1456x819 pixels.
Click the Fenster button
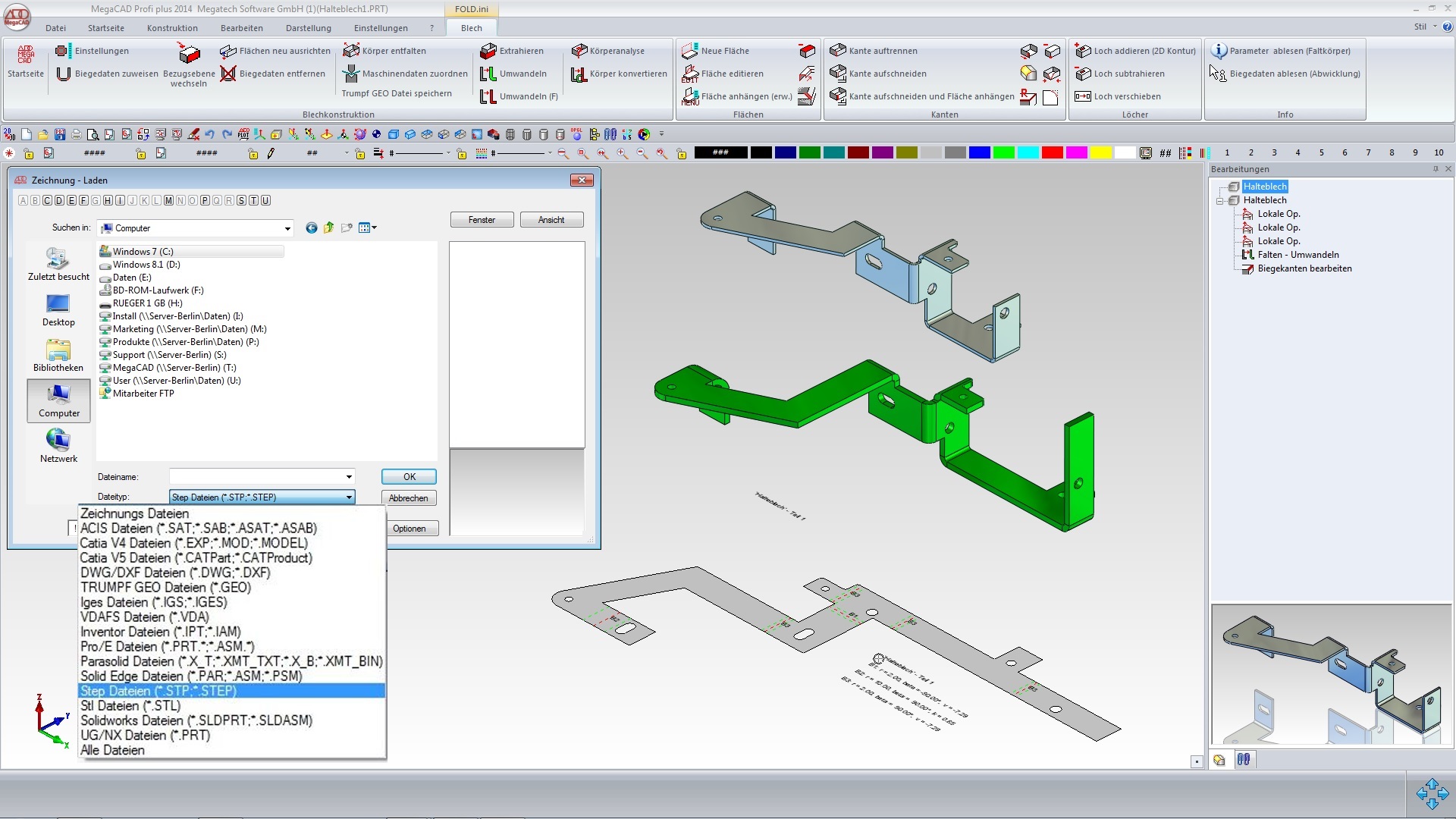tap(482, 220)
